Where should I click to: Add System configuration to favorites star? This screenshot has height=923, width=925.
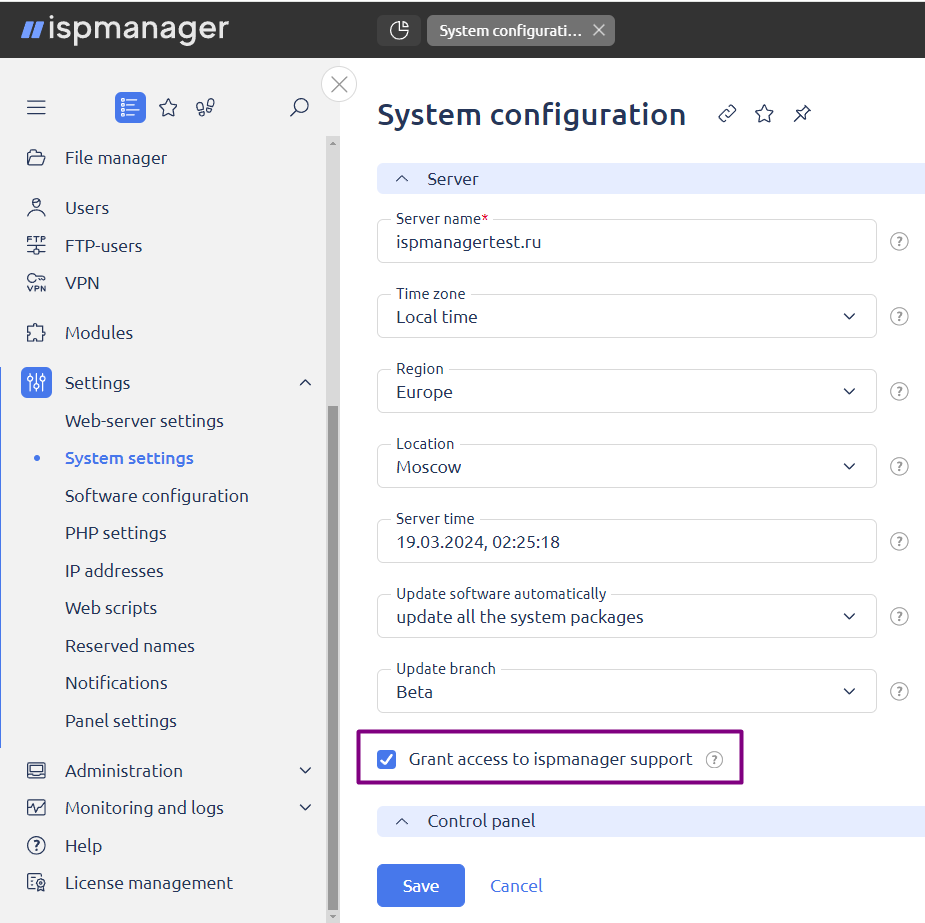(x=764, y=113)
